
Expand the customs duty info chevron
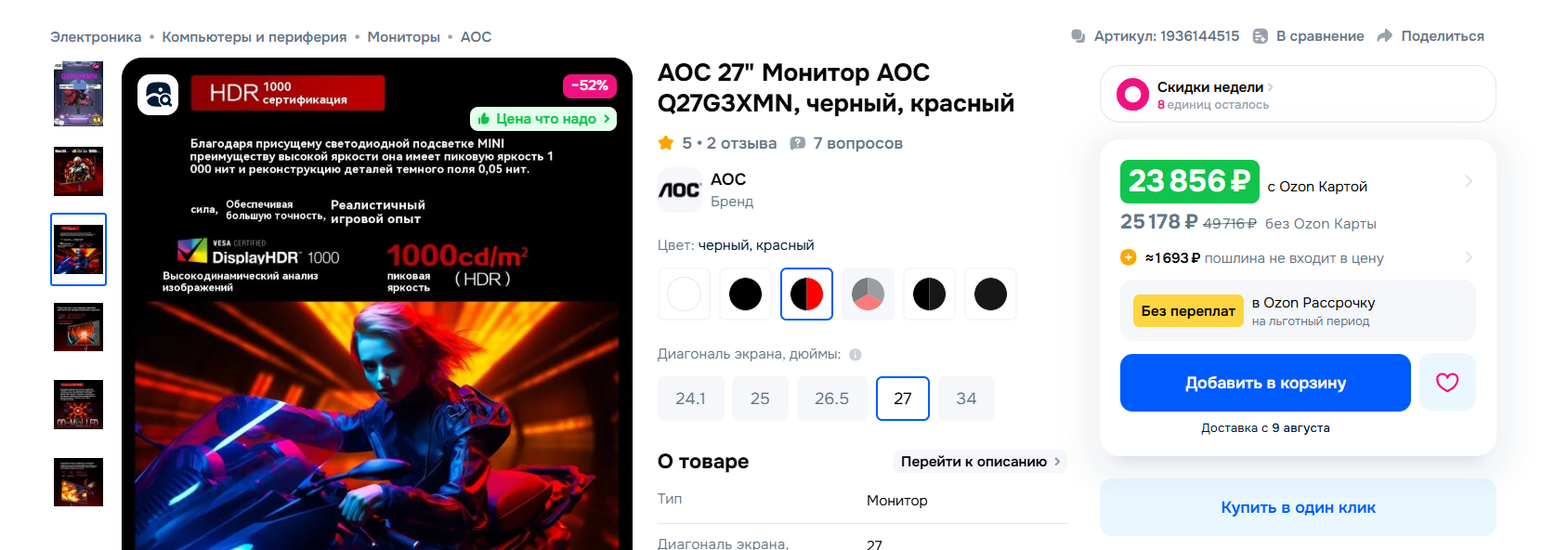(x=1469, y=257)
